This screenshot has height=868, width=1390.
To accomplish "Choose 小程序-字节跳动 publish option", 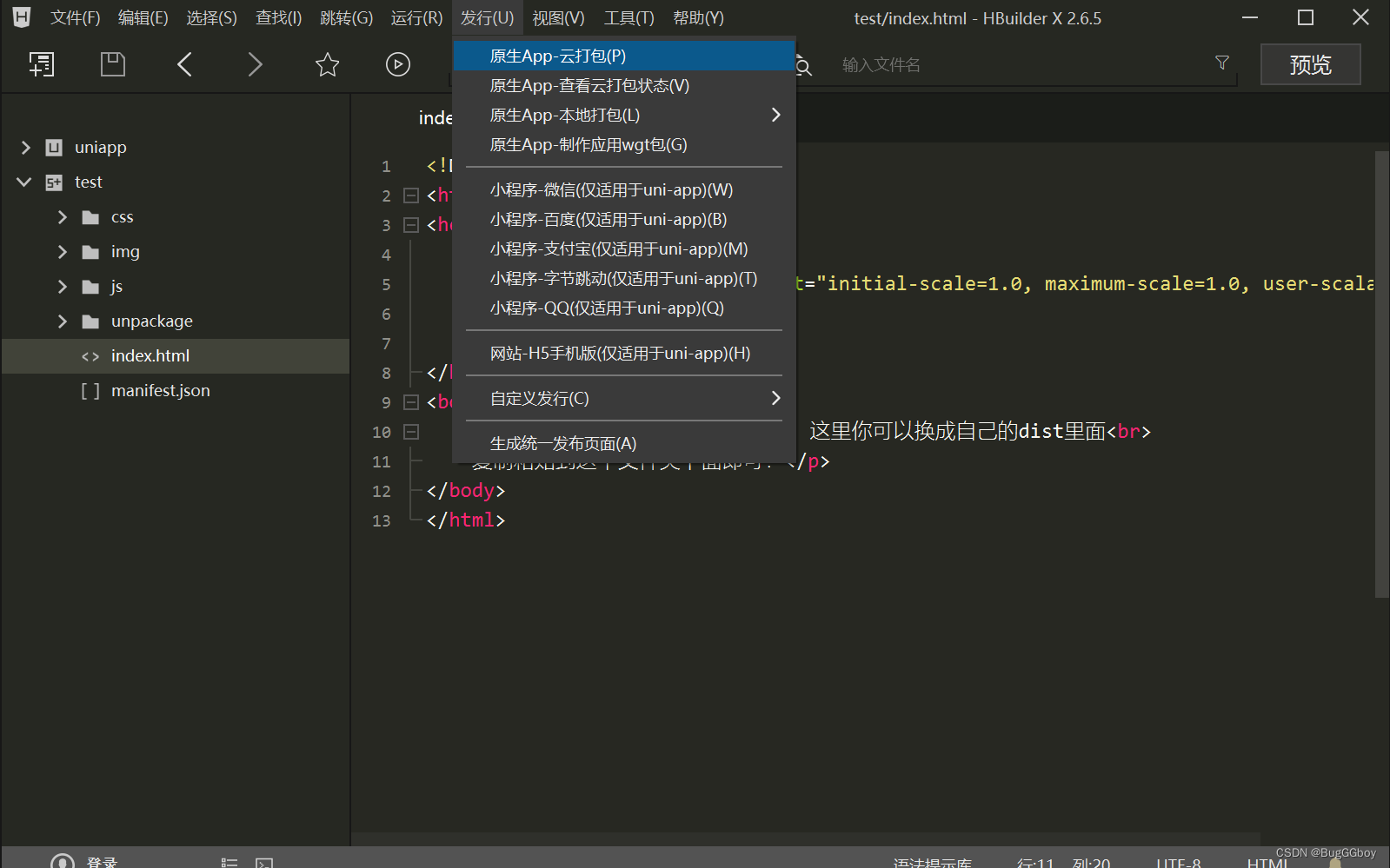I will tap(623, 279).
